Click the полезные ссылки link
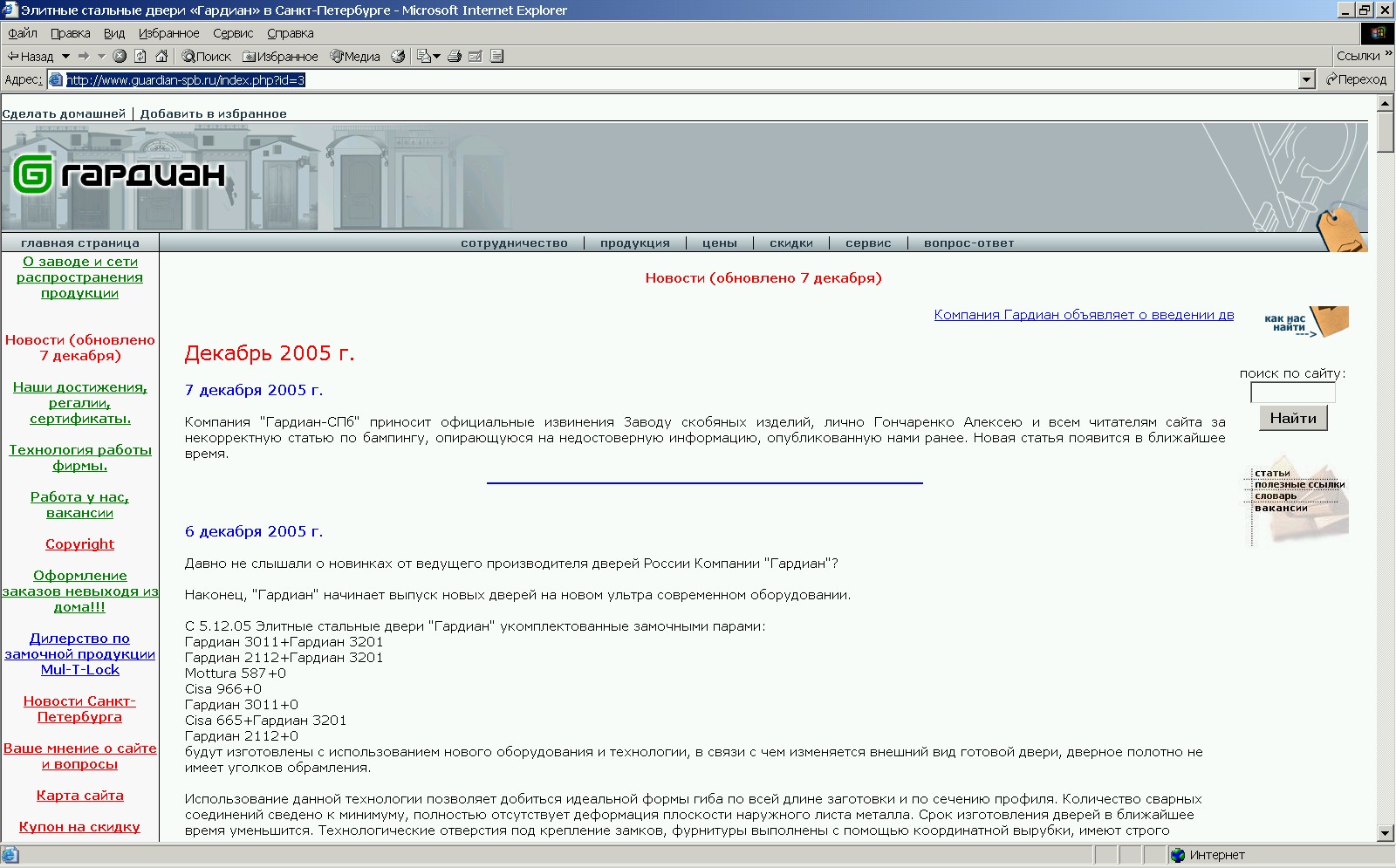The height and width of the screenshot is (868, 1396). [1299, 484]
